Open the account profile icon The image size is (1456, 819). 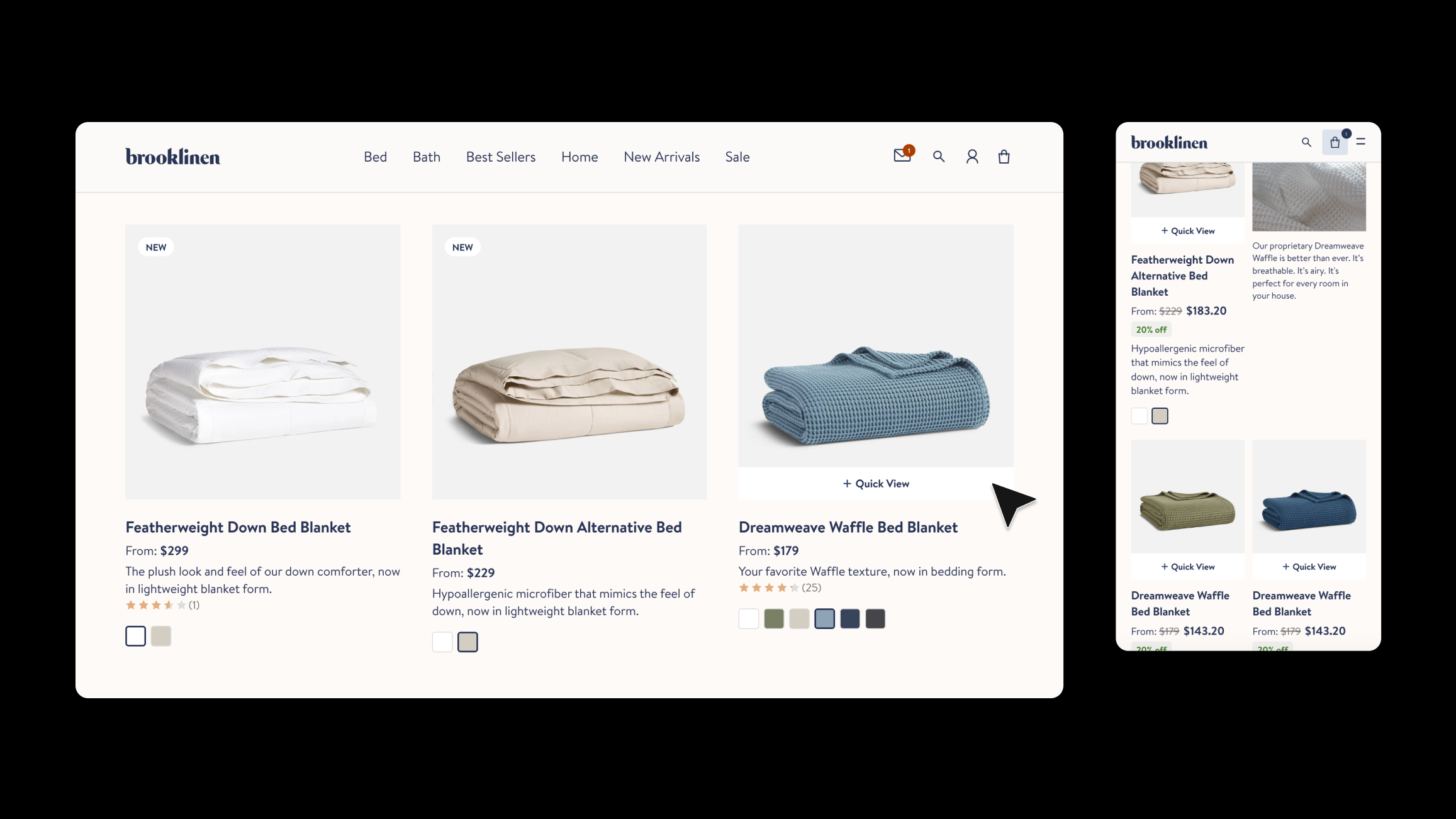tap(972, 156)
